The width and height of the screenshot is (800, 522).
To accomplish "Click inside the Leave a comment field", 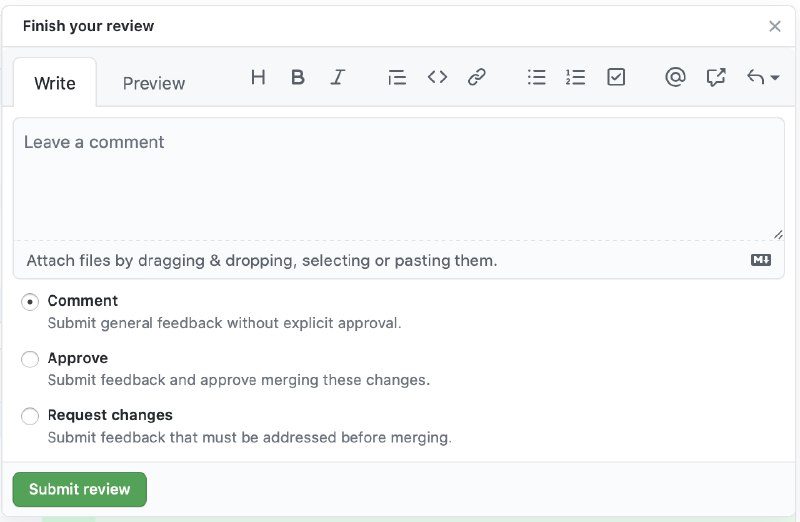I will point(398,179).
